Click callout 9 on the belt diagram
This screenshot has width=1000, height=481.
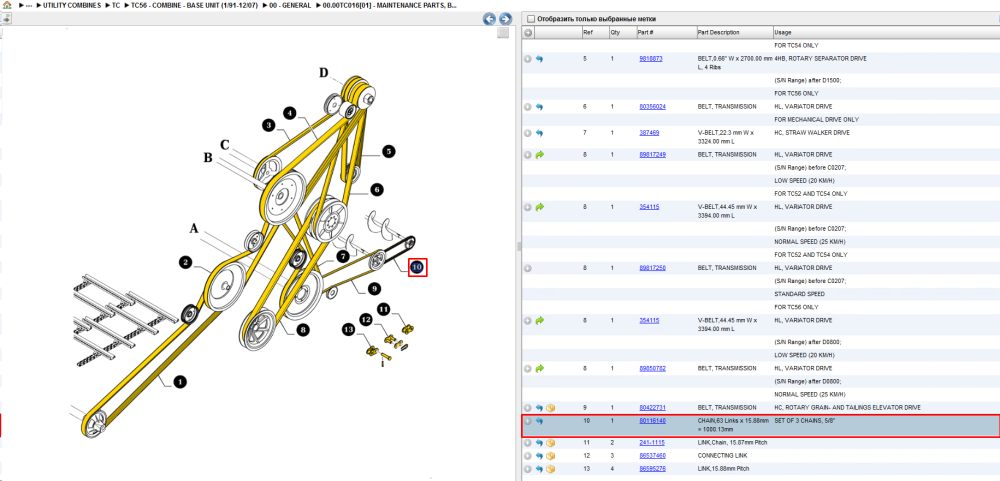[374, 288]
